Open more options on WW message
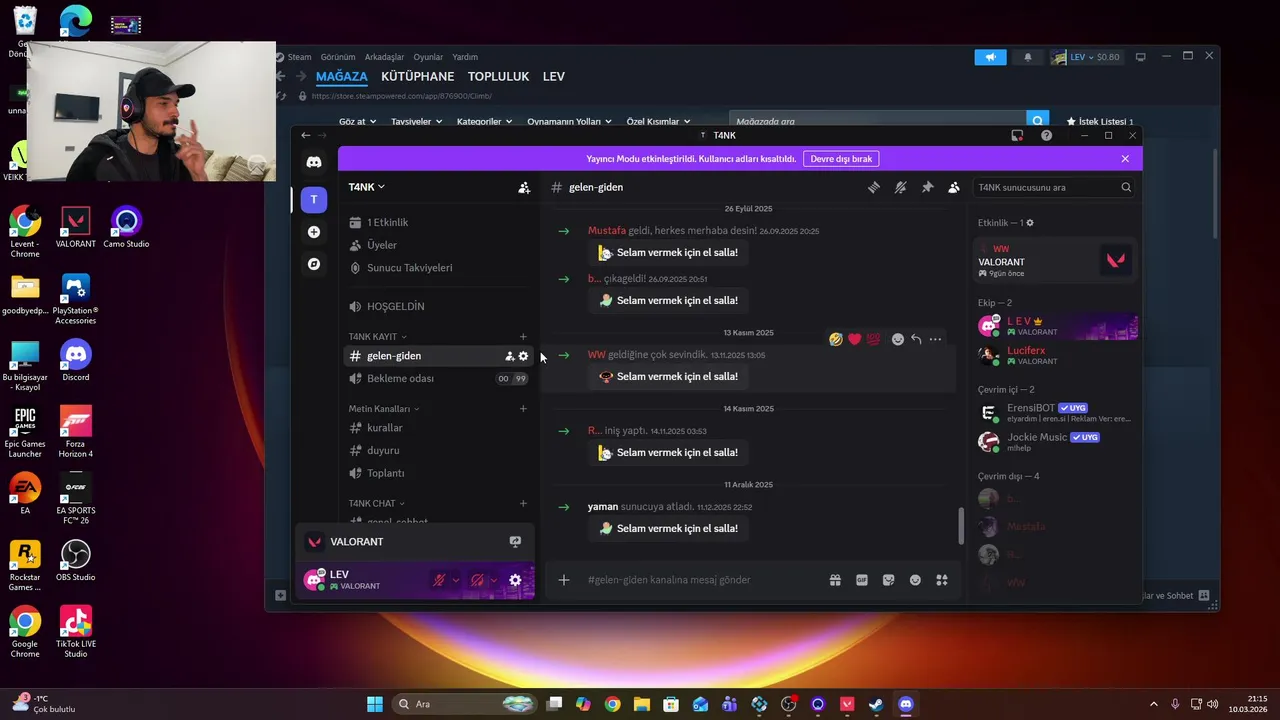The height and width of the screenshot is (720, 1280). coord(935,339)
